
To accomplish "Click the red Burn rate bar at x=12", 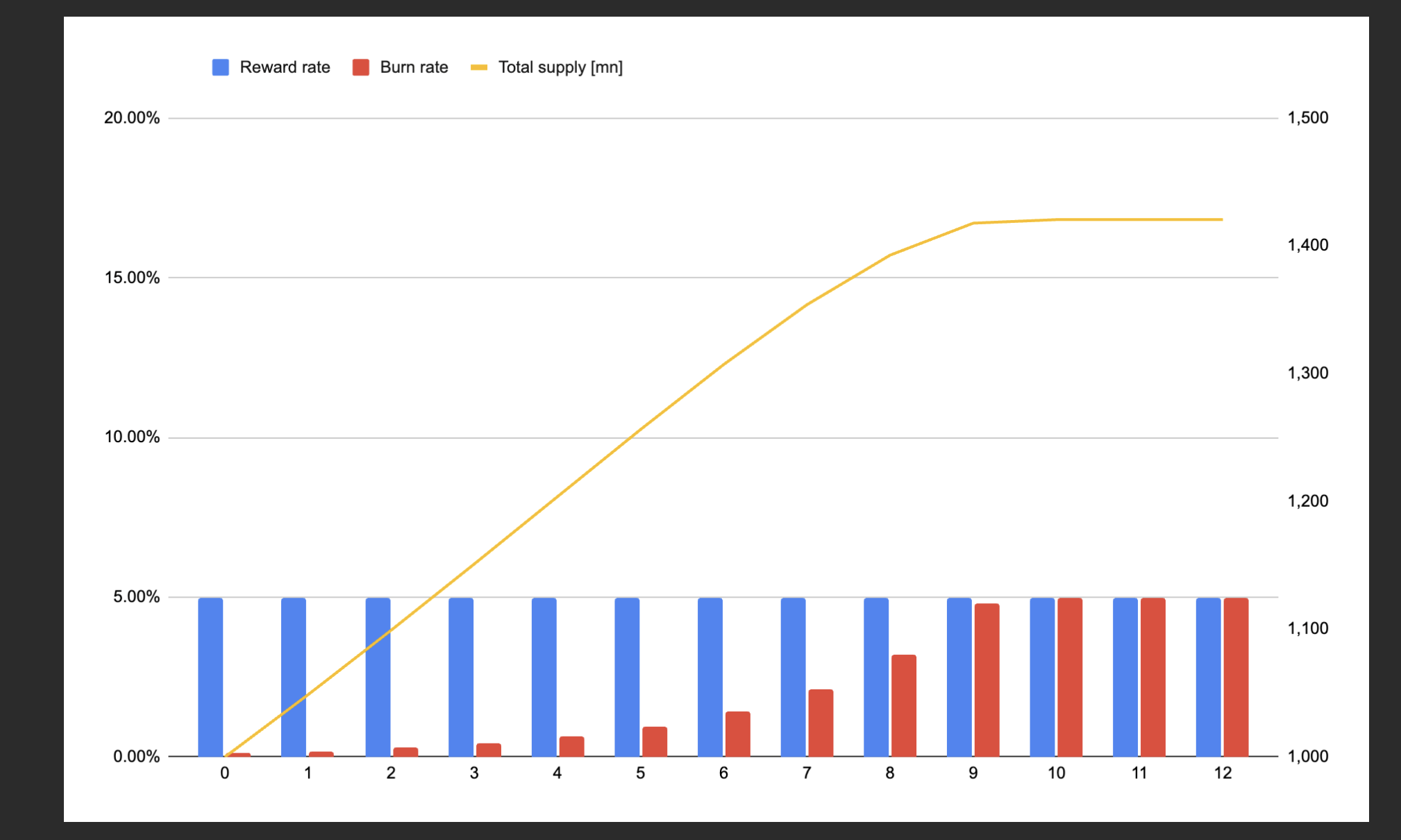I will point(1236,677).
